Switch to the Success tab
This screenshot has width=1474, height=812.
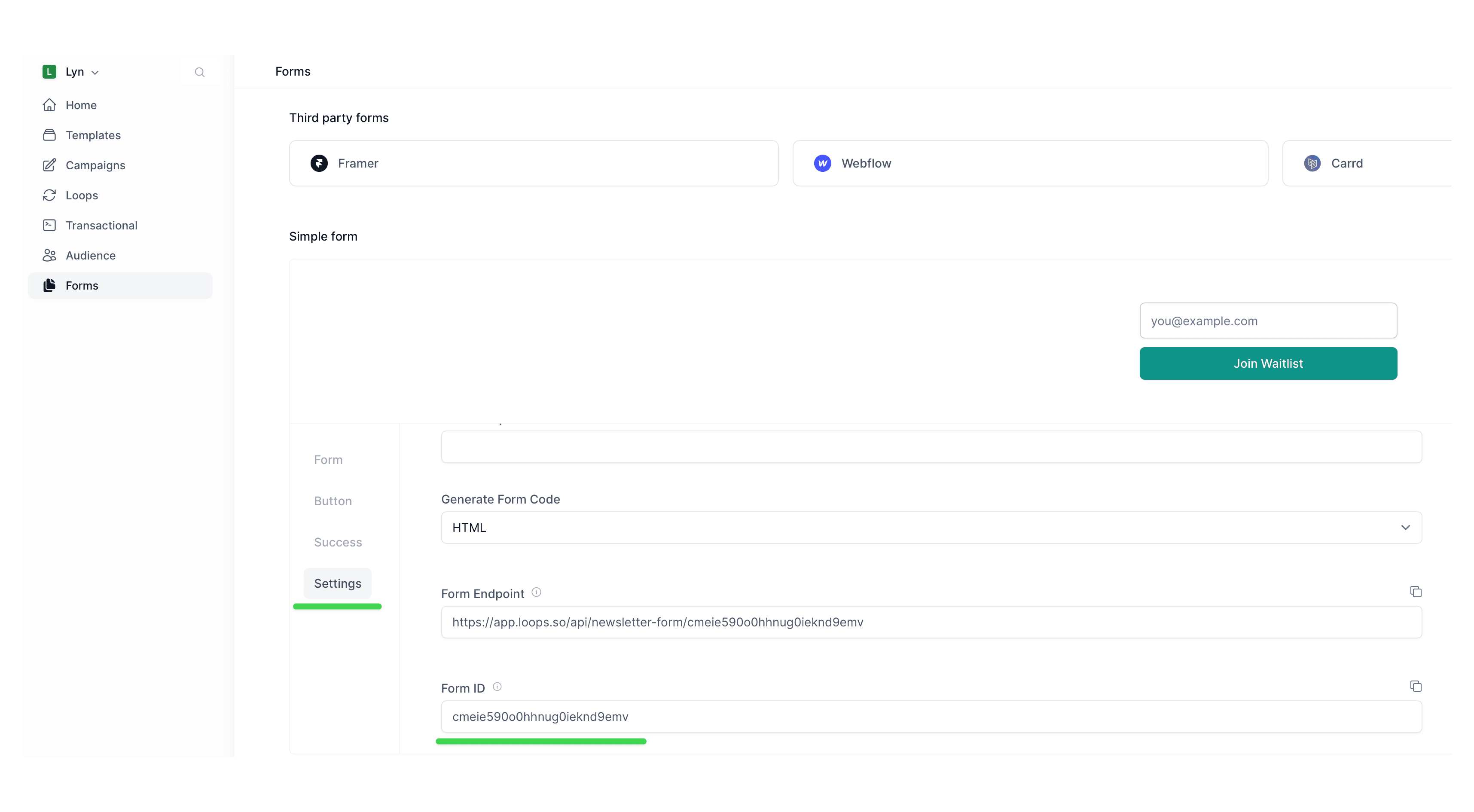click(x=338, y=542)
